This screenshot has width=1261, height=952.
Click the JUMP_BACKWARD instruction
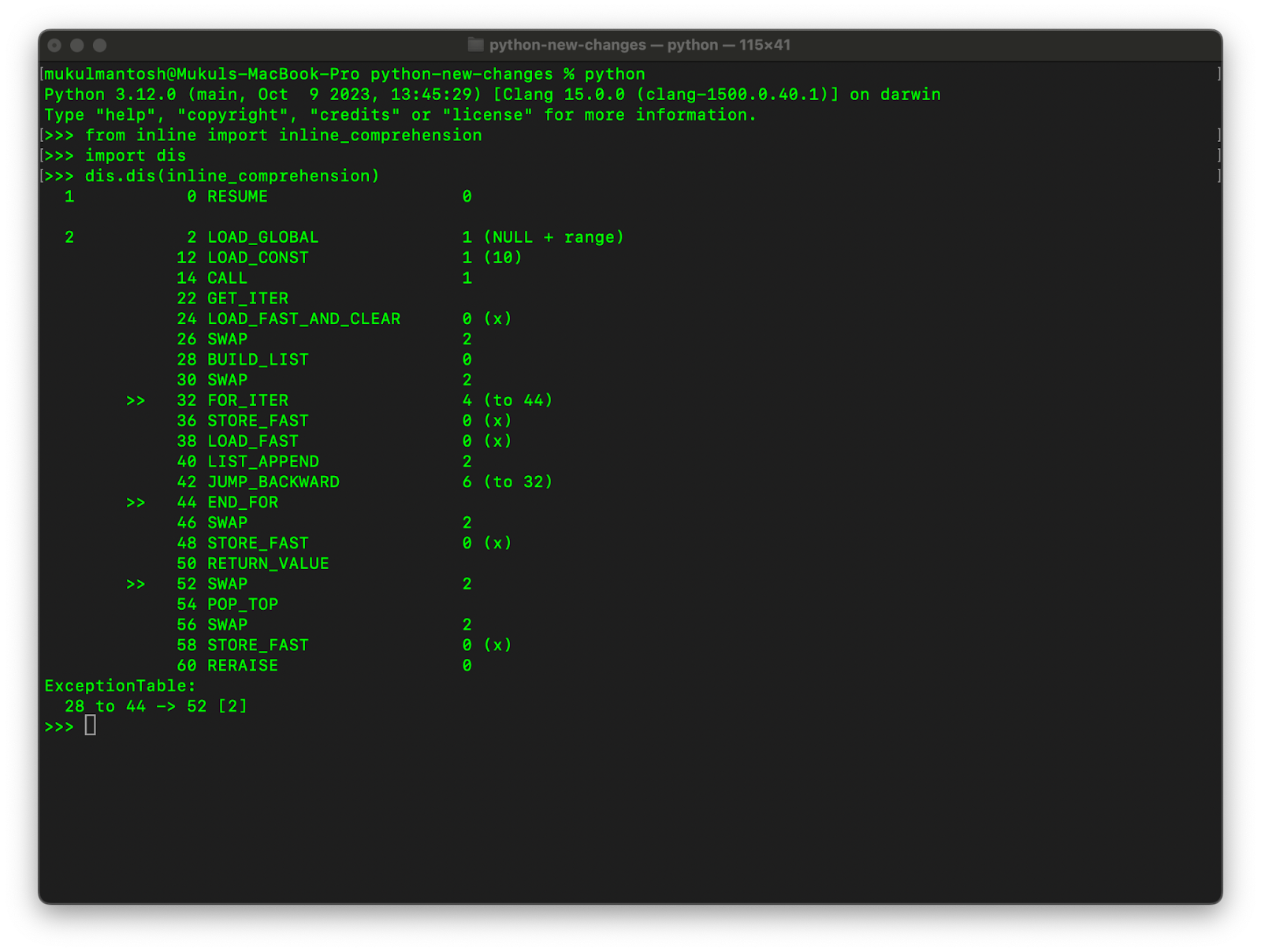pos(273,482)
